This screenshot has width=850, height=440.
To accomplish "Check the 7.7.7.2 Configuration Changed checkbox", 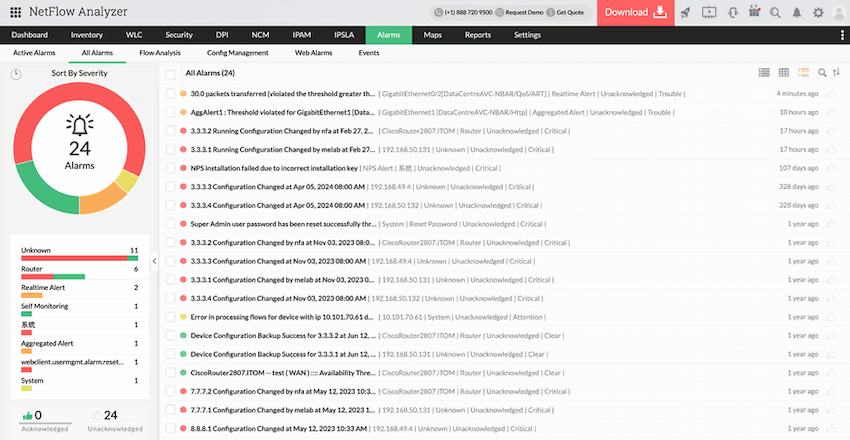I will pos(171,391).
